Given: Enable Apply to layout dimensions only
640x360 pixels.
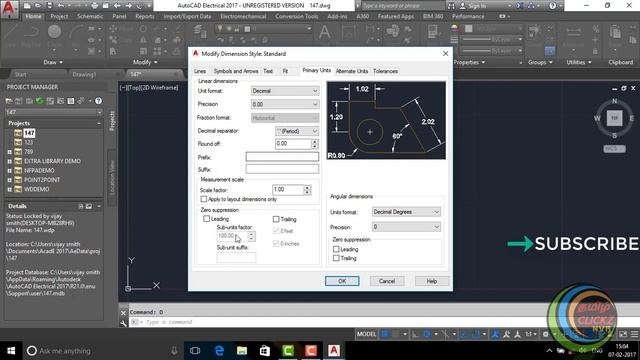Looking at the screenshot, I should click(204, 199).
